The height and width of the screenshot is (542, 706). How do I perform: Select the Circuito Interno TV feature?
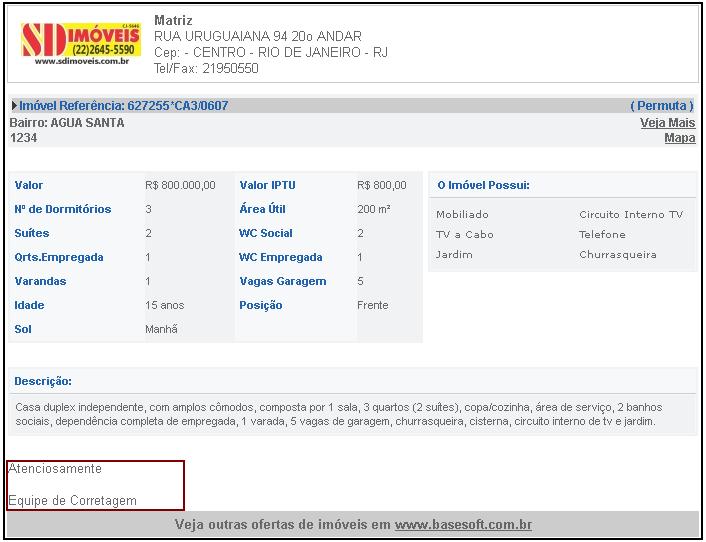630,215
